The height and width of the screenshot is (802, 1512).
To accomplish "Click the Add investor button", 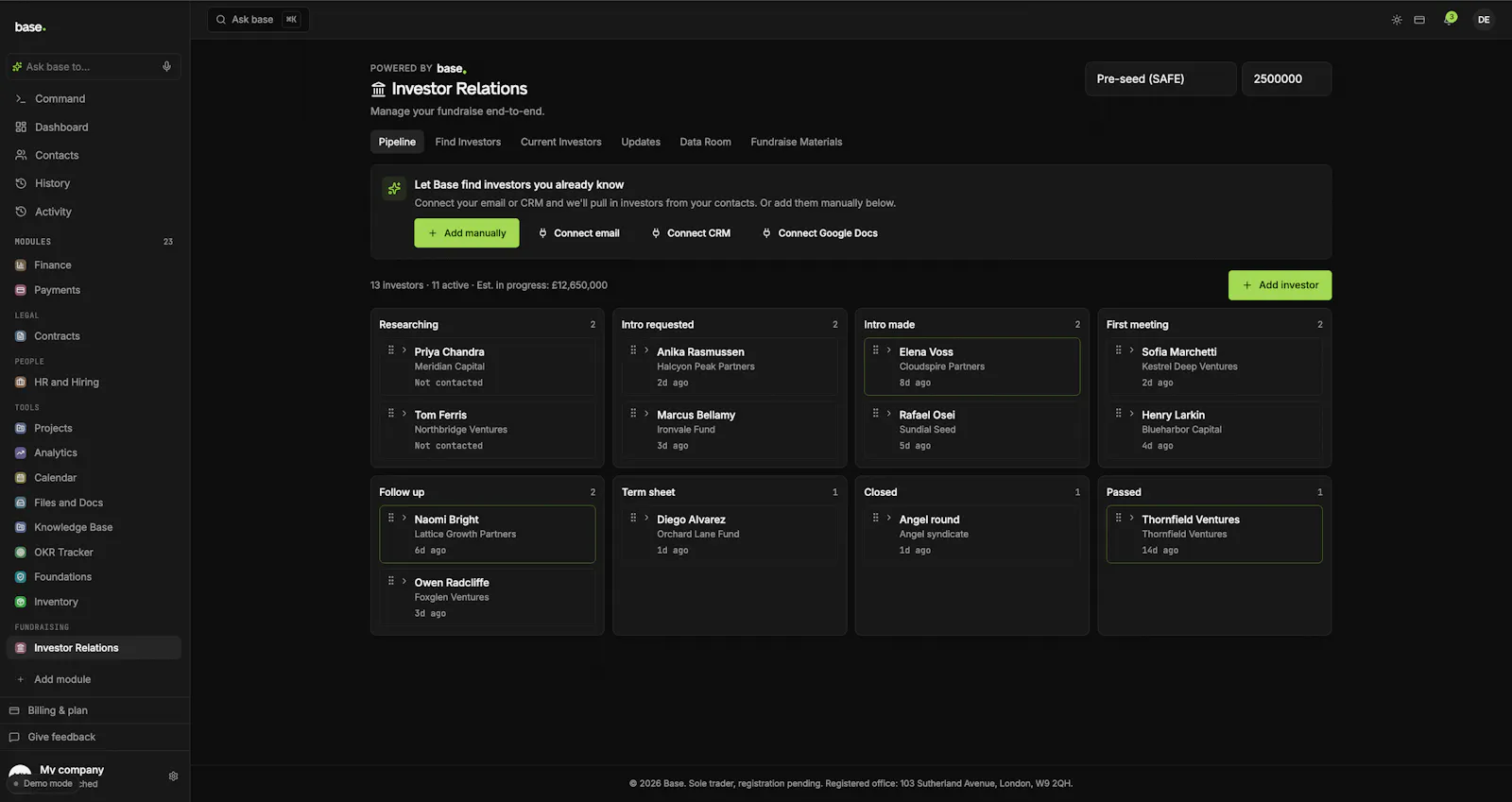I will [1280, 285].
